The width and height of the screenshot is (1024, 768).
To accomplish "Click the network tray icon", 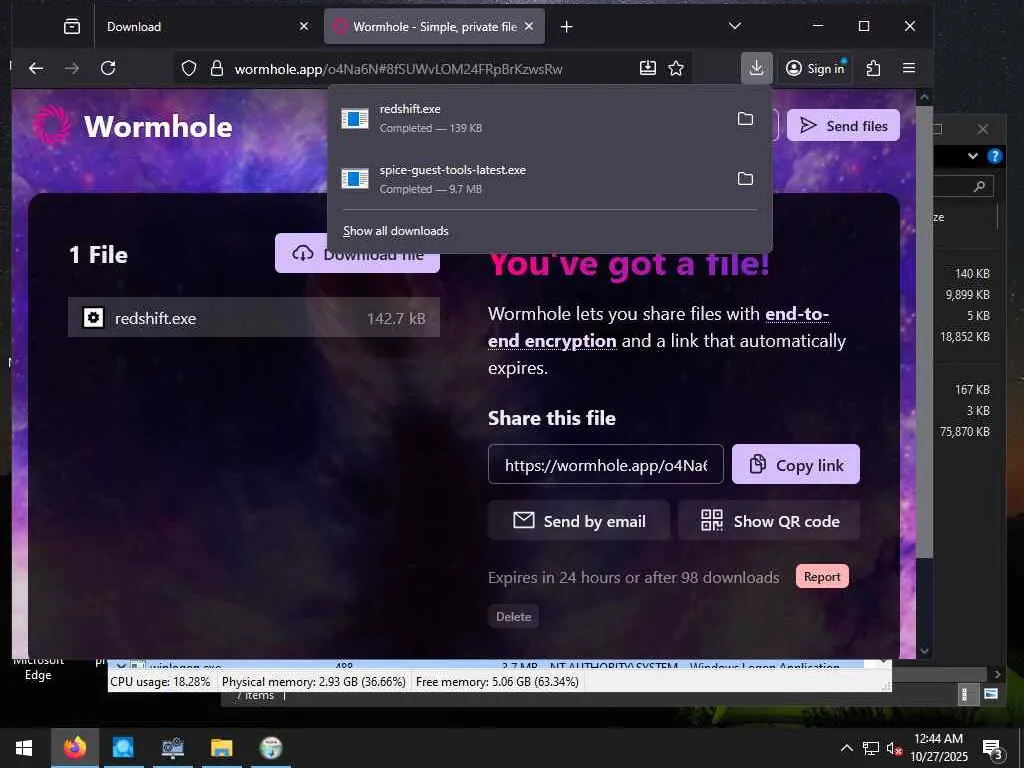I will click(871, 748).
